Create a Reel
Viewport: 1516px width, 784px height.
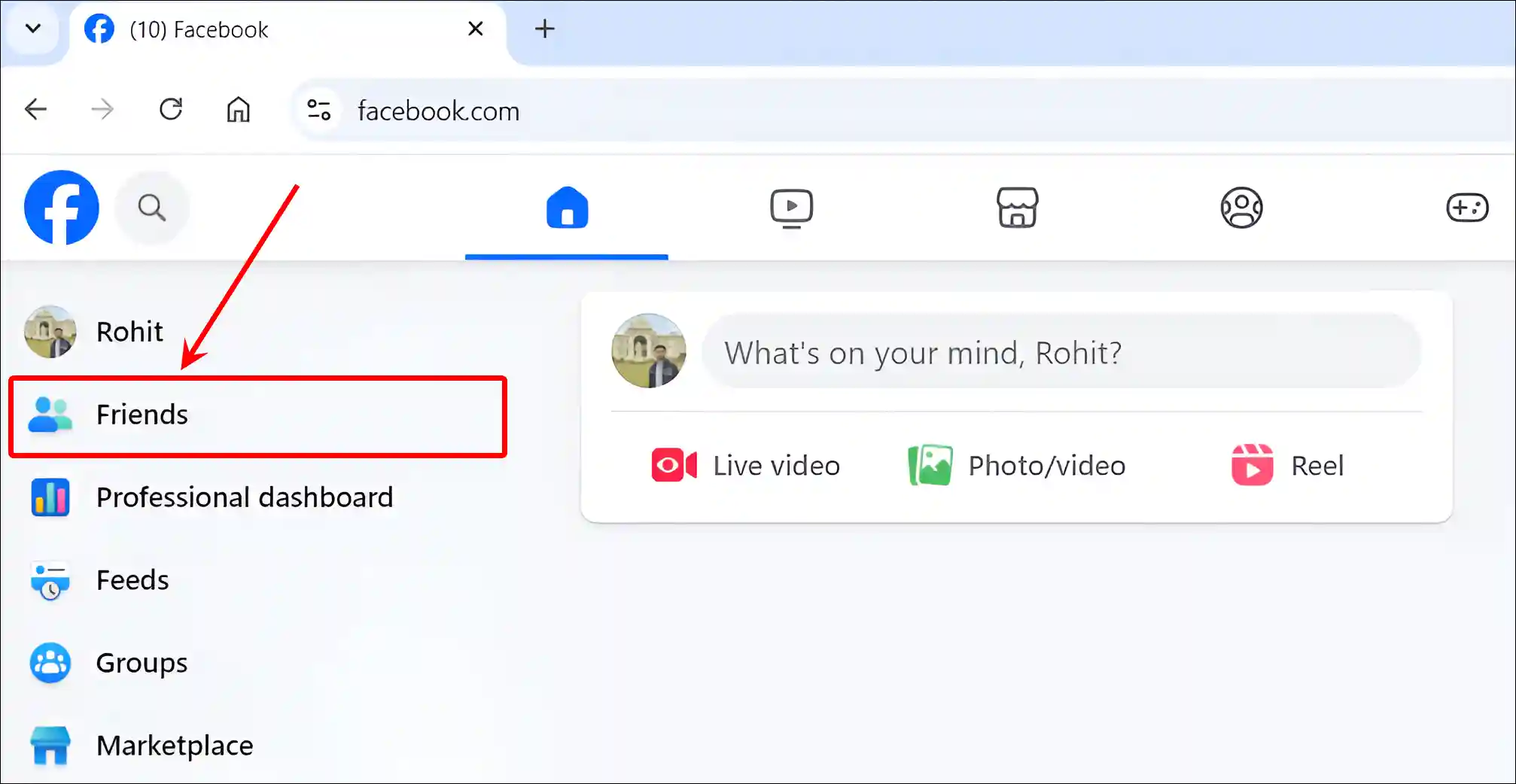1287,466
